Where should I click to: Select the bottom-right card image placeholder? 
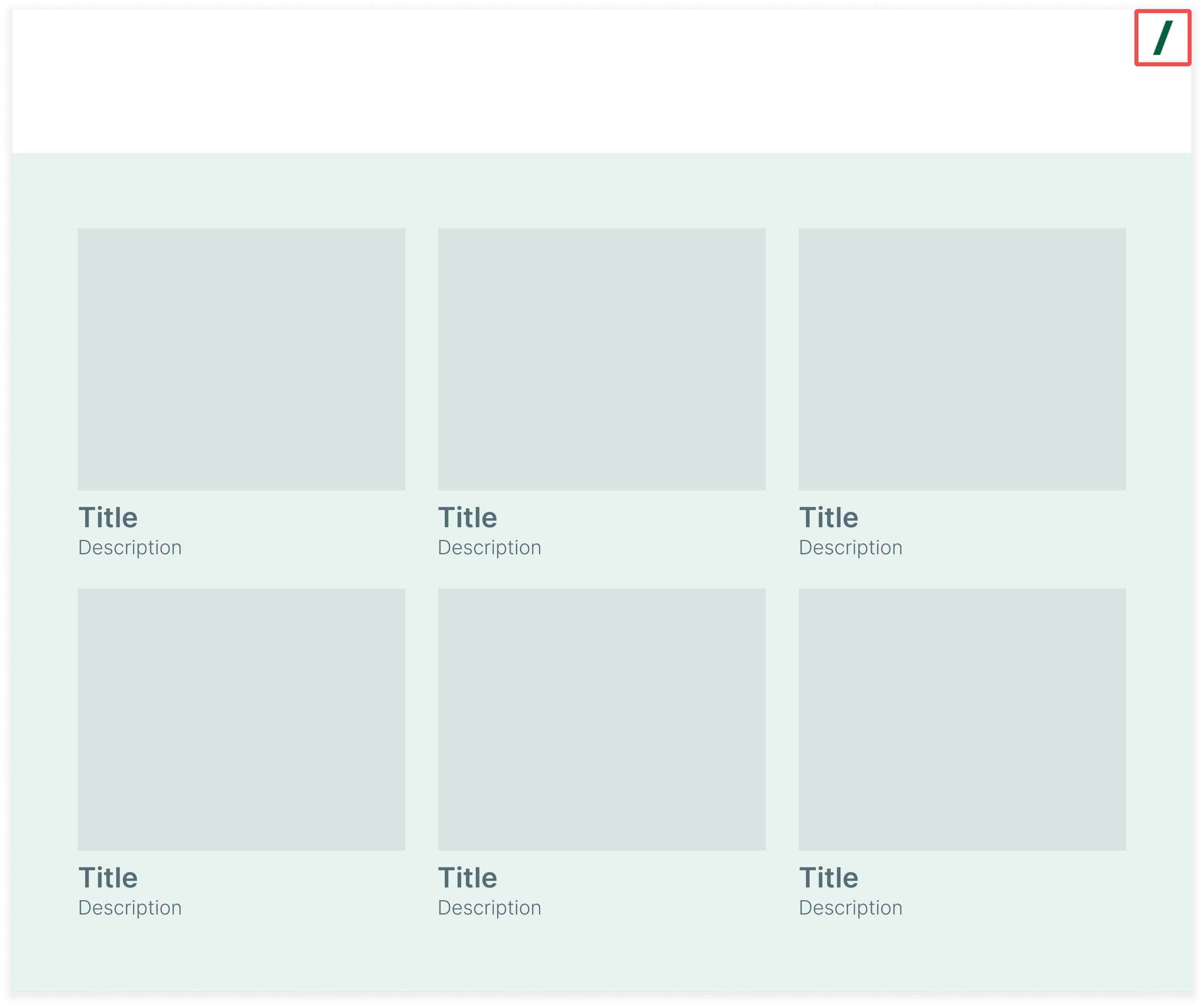pos(962,719)
